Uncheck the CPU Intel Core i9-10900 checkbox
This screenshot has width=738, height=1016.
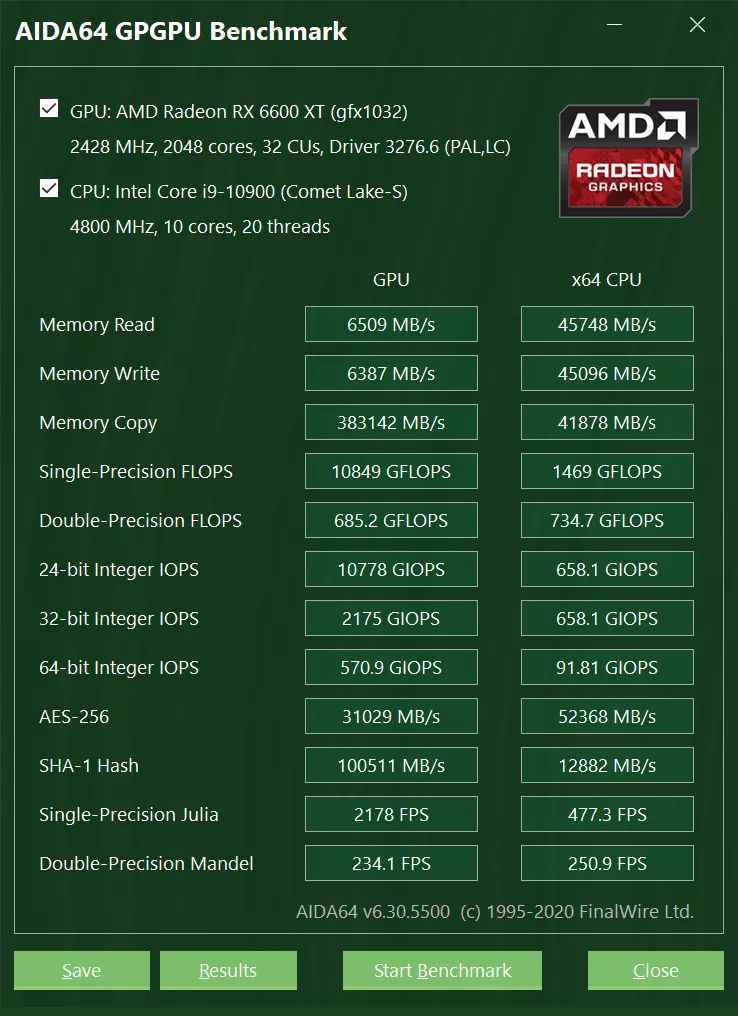tap(49, 189)
